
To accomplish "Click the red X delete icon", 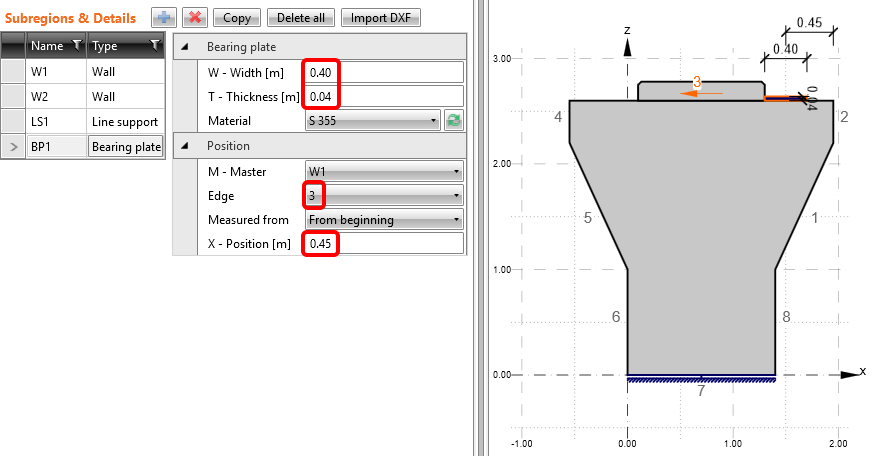I will tap(195, 18).
